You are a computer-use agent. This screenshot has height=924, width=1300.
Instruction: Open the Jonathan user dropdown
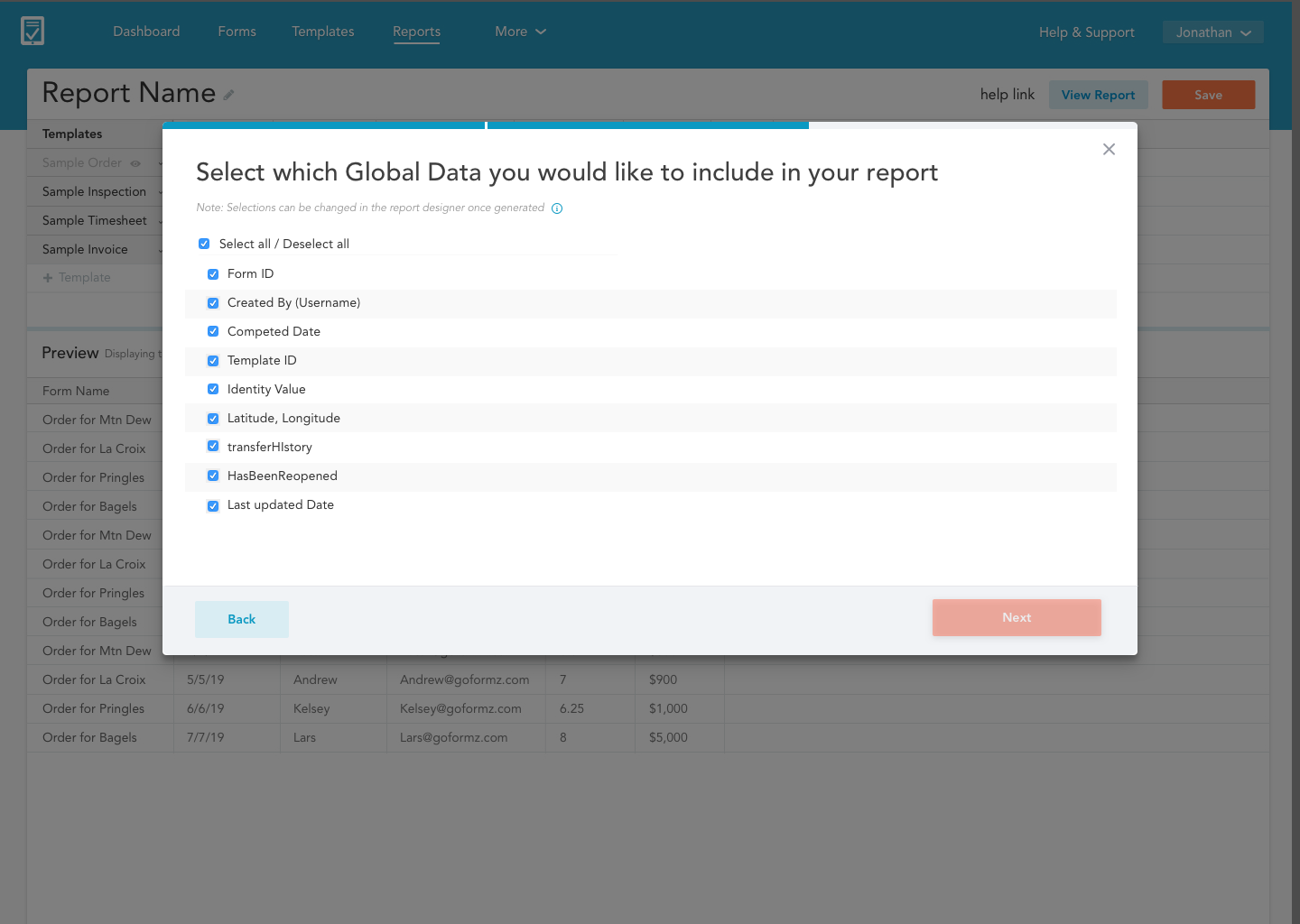coord(1212,32)
